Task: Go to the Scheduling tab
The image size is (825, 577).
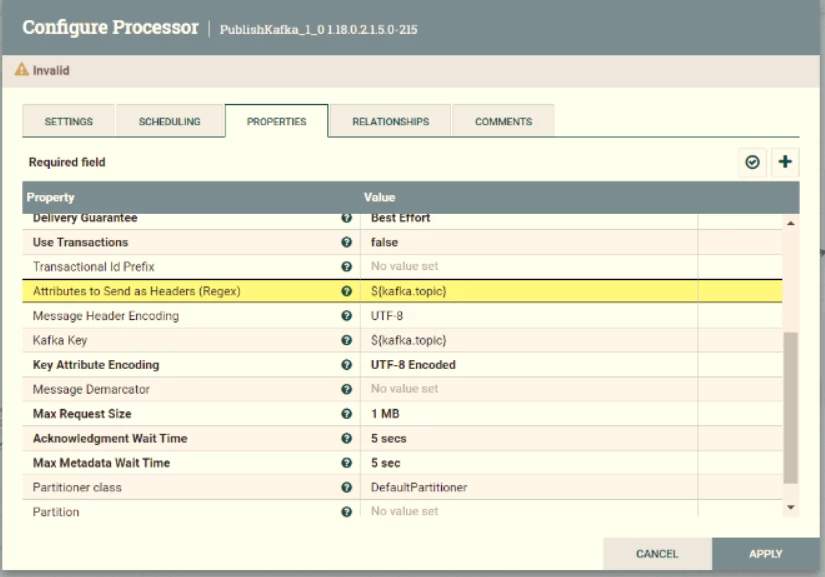Action: pos(169,121)
